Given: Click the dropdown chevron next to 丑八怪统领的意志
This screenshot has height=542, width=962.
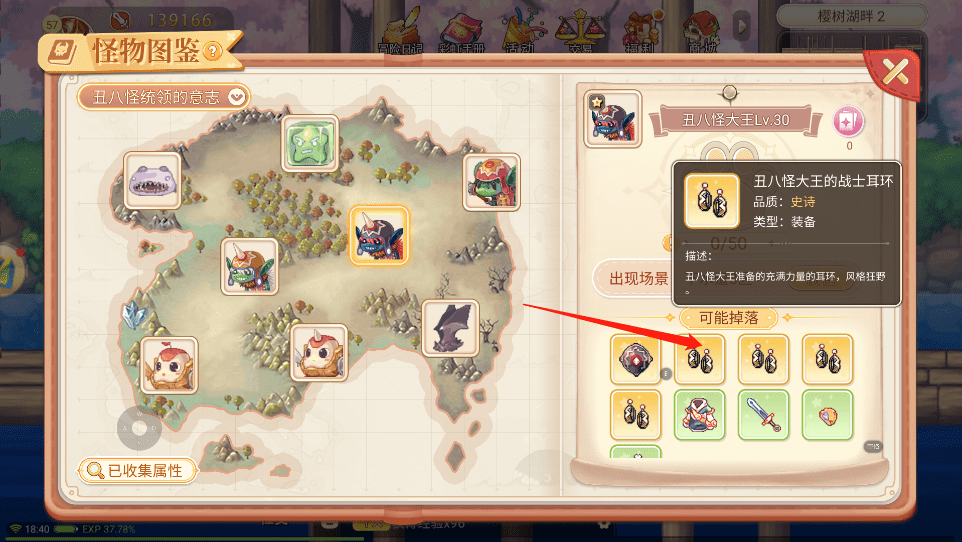Looking at the screenshot, I should (x=237, y=97).
